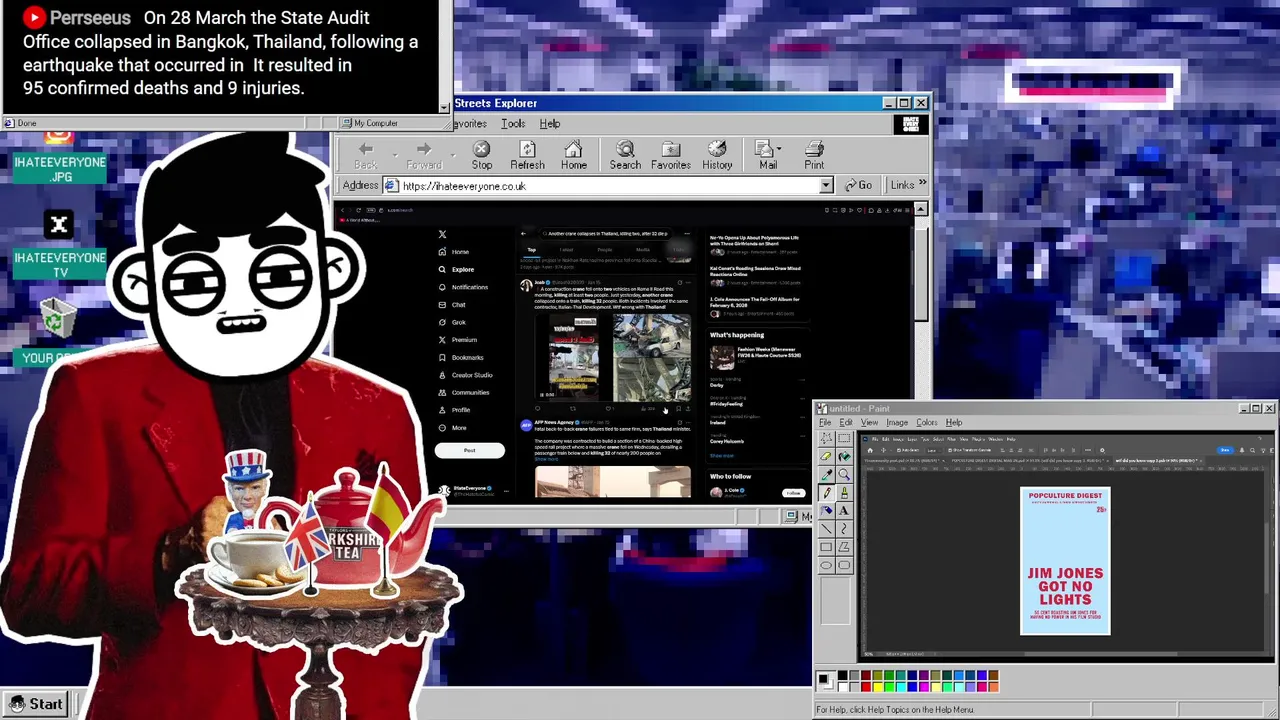Select the Fill With Color tool in Paint
The image size is (1280, 720).
tap(844, 456)
